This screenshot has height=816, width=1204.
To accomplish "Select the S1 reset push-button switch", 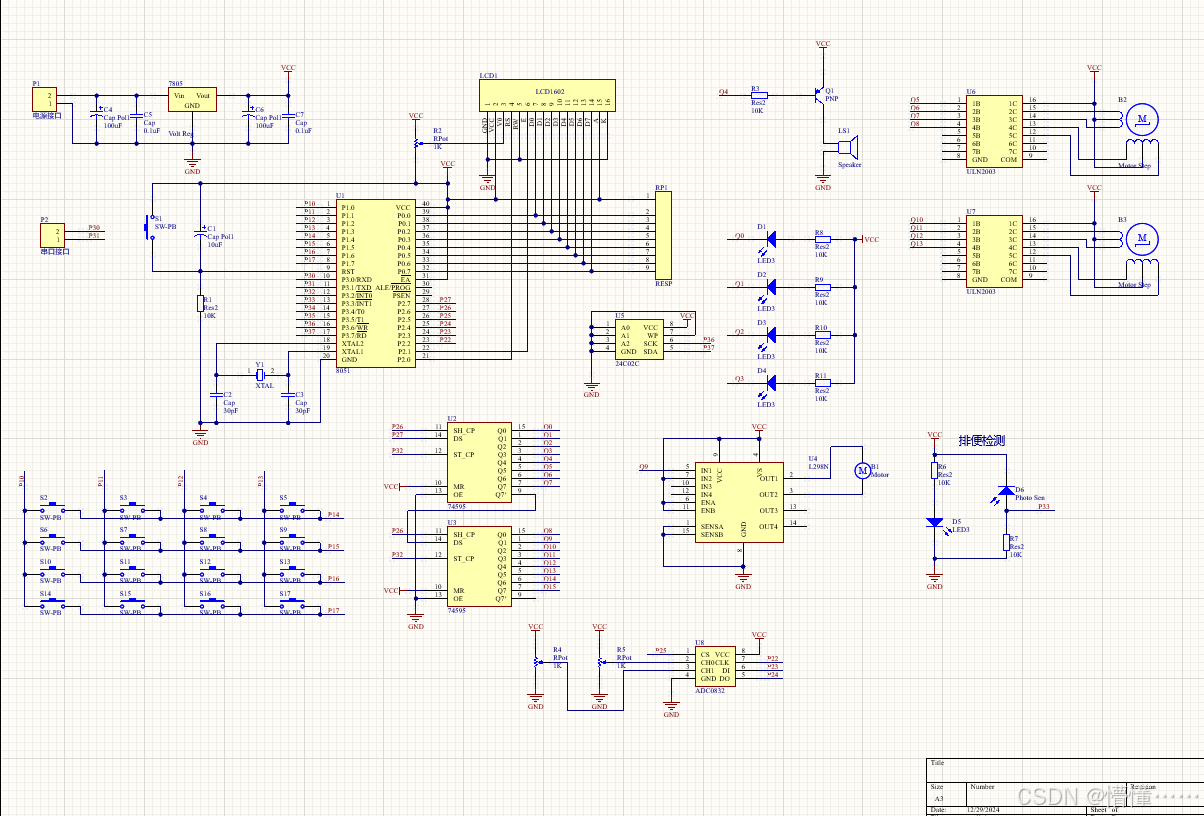I will [x=151, y=225].
